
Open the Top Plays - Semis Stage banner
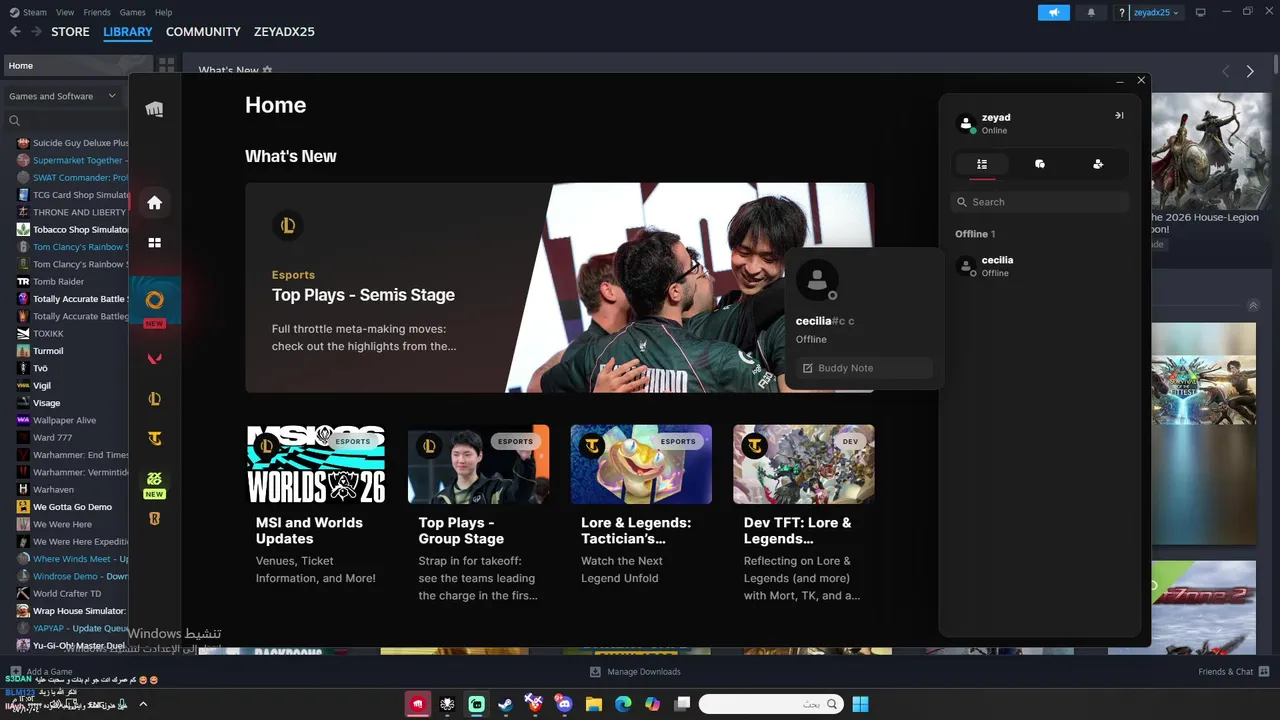point(560,287)
